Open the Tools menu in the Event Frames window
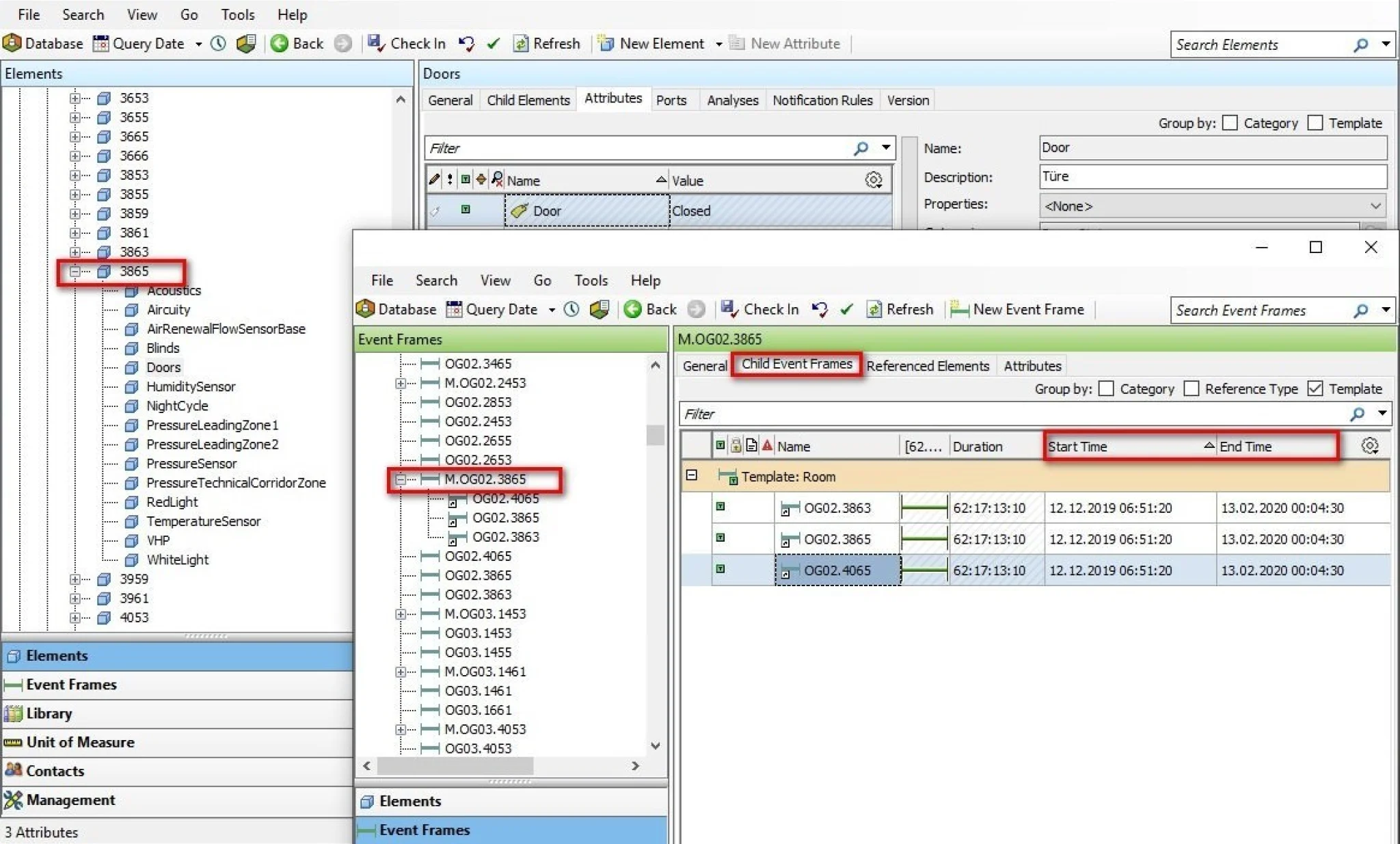This screenshot has height=844, width=1400. pos(591,280)
